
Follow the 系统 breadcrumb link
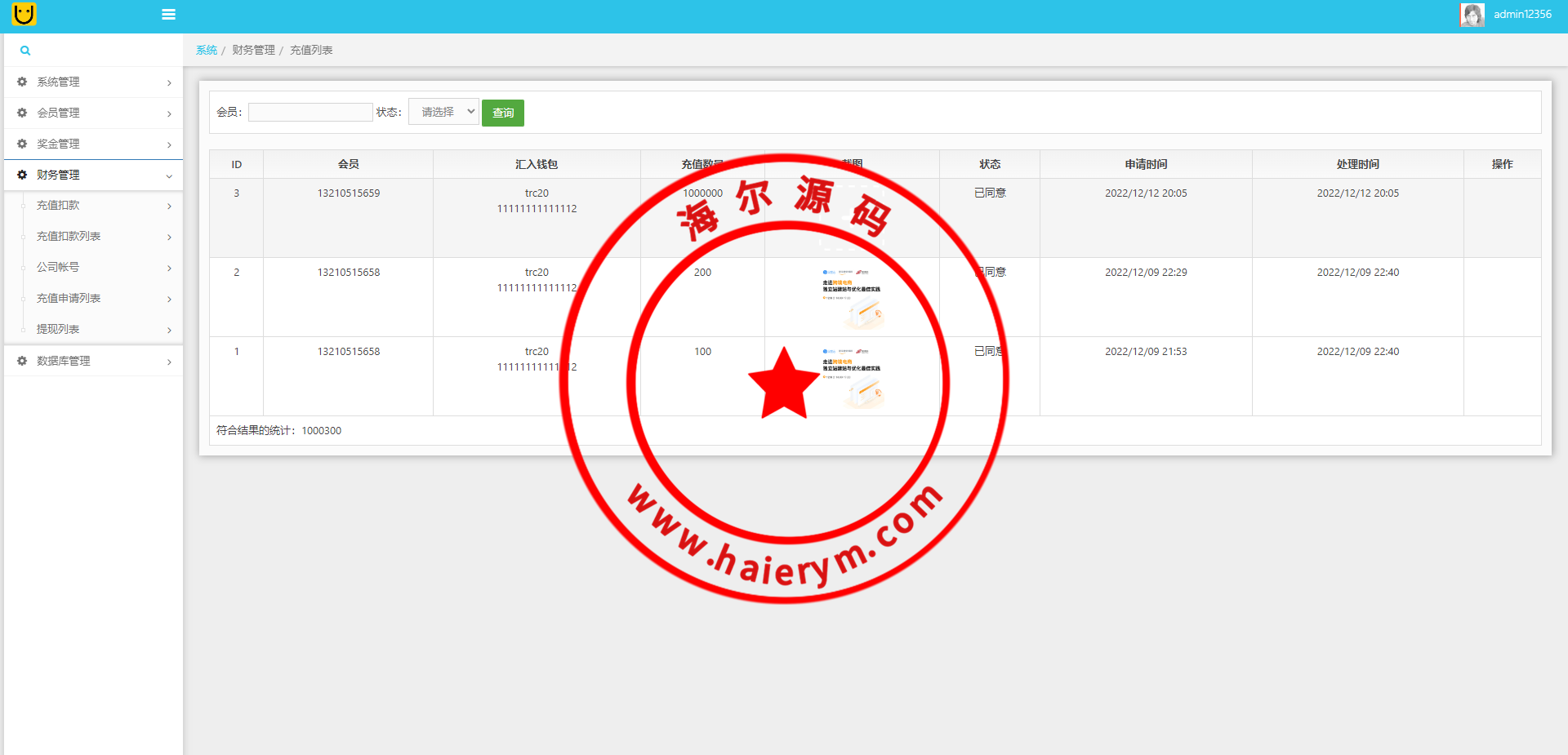tap(207, 51)
